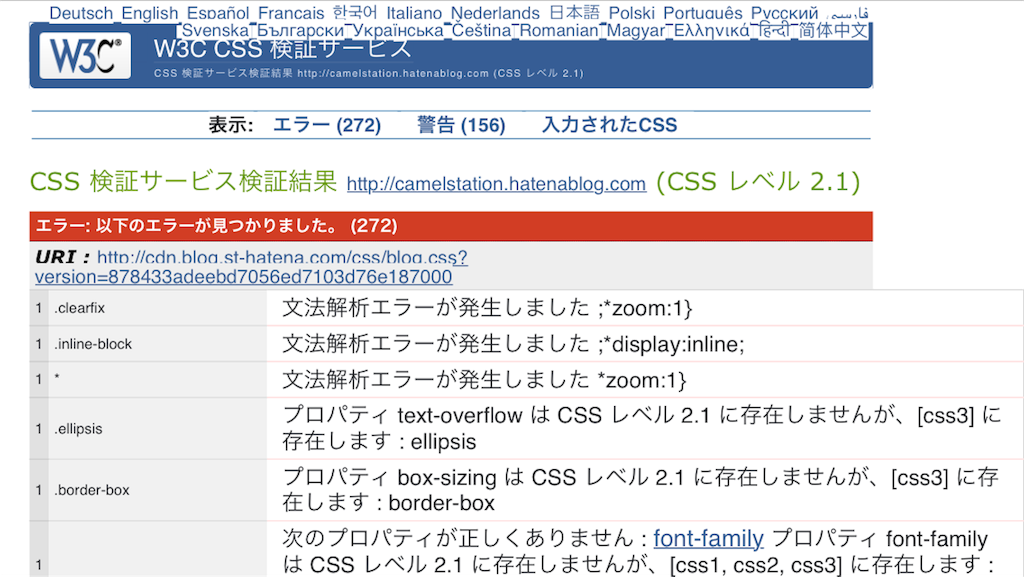
Task: Switch language to Български
Action: [300, 31]
